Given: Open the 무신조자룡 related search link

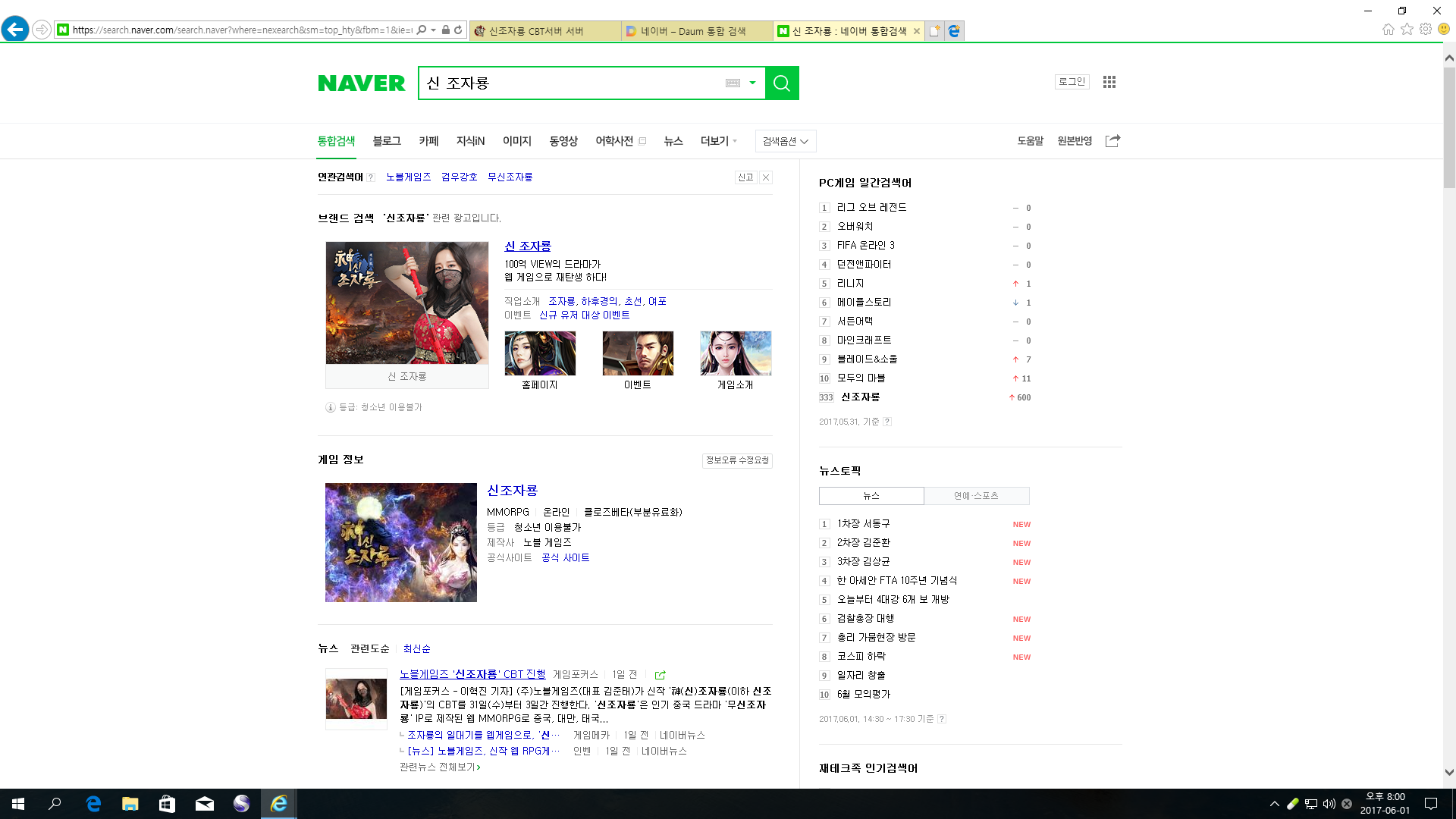Looking at the screenshot, I should click(x=510, y=177).
